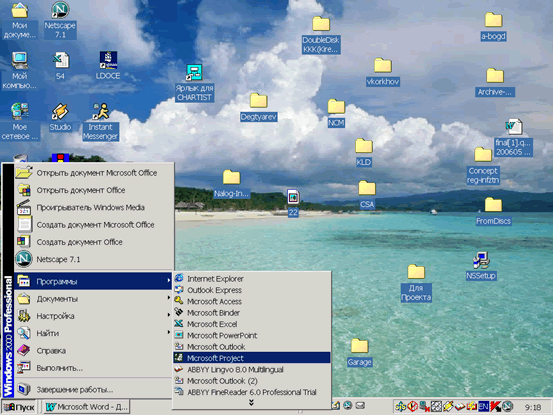Image resolution: width=554 pixels, height=416 pixels.
Task: Launch Microsoft Project from the submenu
Action: click(252, 358)
